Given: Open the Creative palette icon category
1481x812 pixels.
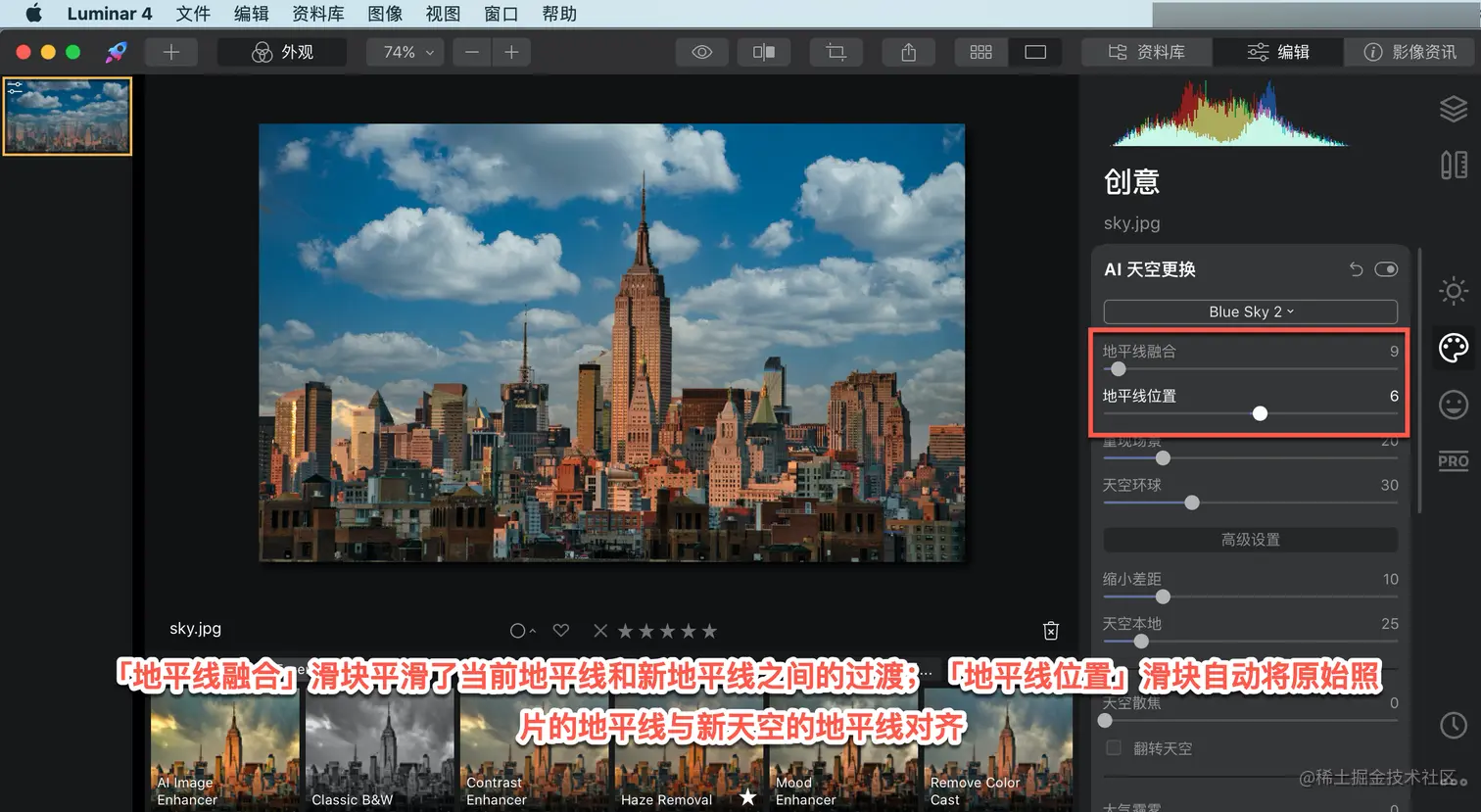Looking at the screenshot, I should coord(1454,348).
